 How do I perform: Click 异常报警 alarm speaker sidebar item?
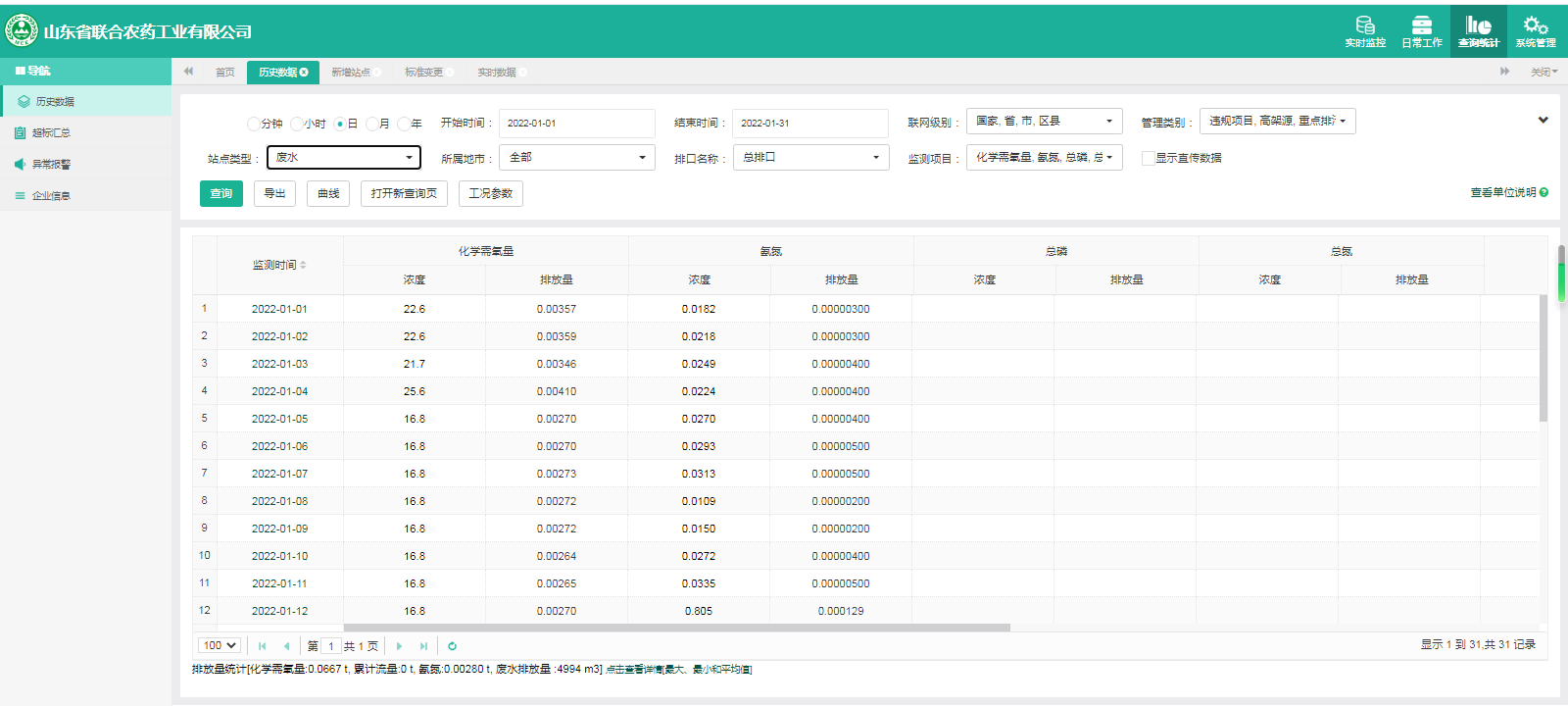point(51,165)
